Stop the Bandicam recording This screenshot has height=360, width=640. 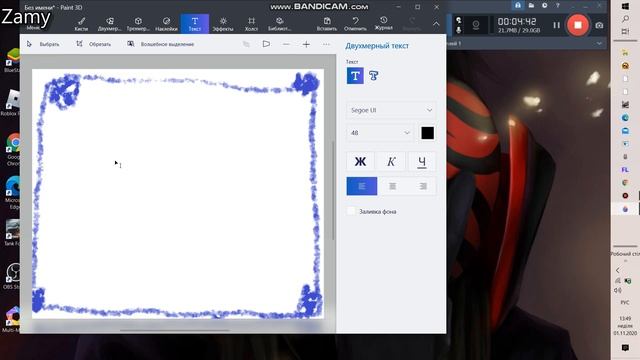(578, 25)
